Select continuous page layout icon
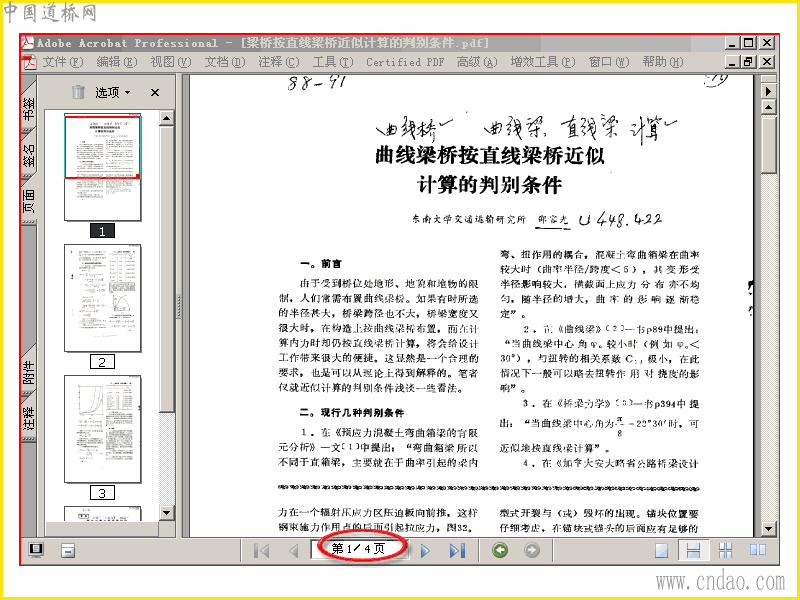The image size is (800, 600). [x=693, y=550]
